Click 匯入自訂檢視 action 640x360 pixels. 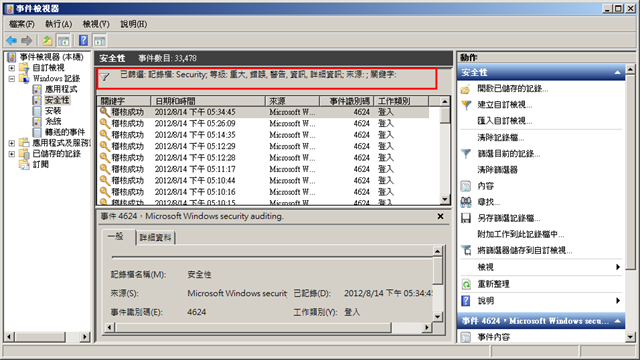pos(504,121)
